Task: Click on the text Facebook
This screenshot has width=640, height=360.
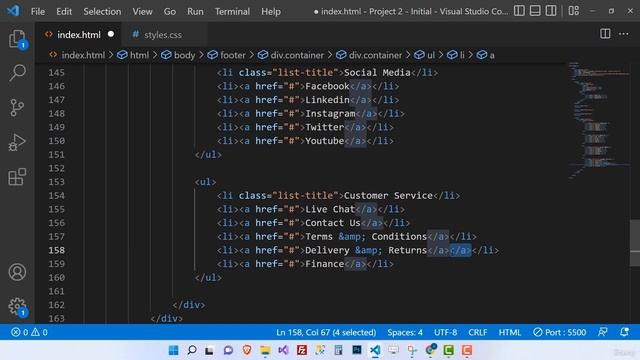Action: pos(327,86)
